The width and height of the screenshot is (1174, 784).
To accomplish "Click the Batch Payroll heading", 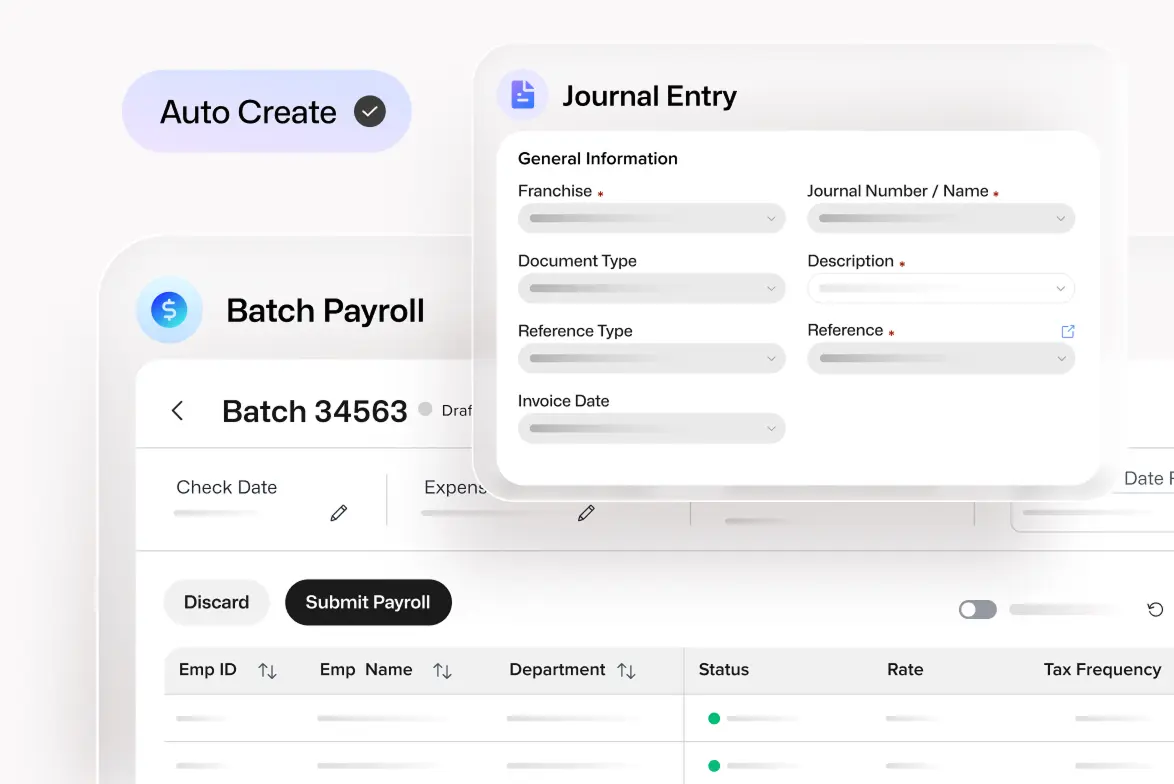I will pos(325,311).
